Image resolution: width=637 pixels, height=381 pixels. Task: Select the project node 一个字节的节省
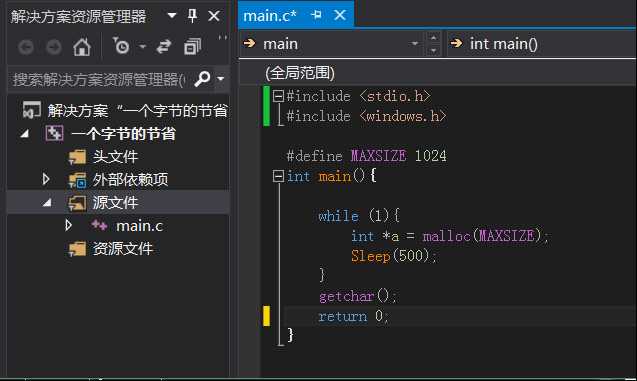(x=123, y=134)
